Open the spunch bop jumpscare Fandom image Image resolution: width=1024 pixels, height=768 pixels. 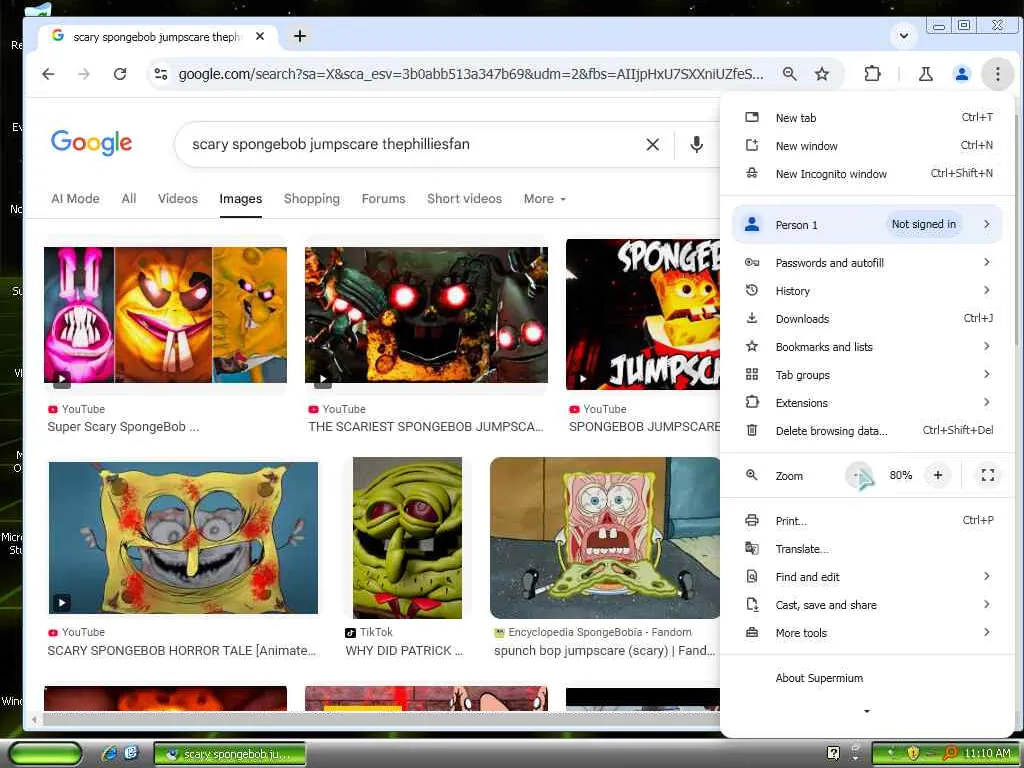point(605,537)
